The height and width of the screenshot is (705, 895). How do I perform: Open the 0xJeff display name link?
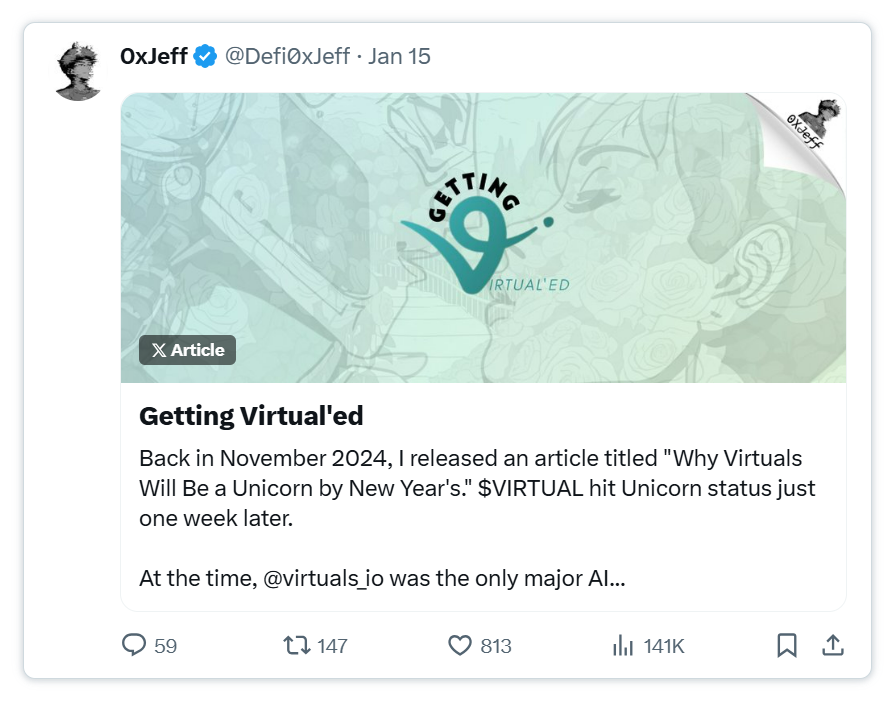coord(153,56)
